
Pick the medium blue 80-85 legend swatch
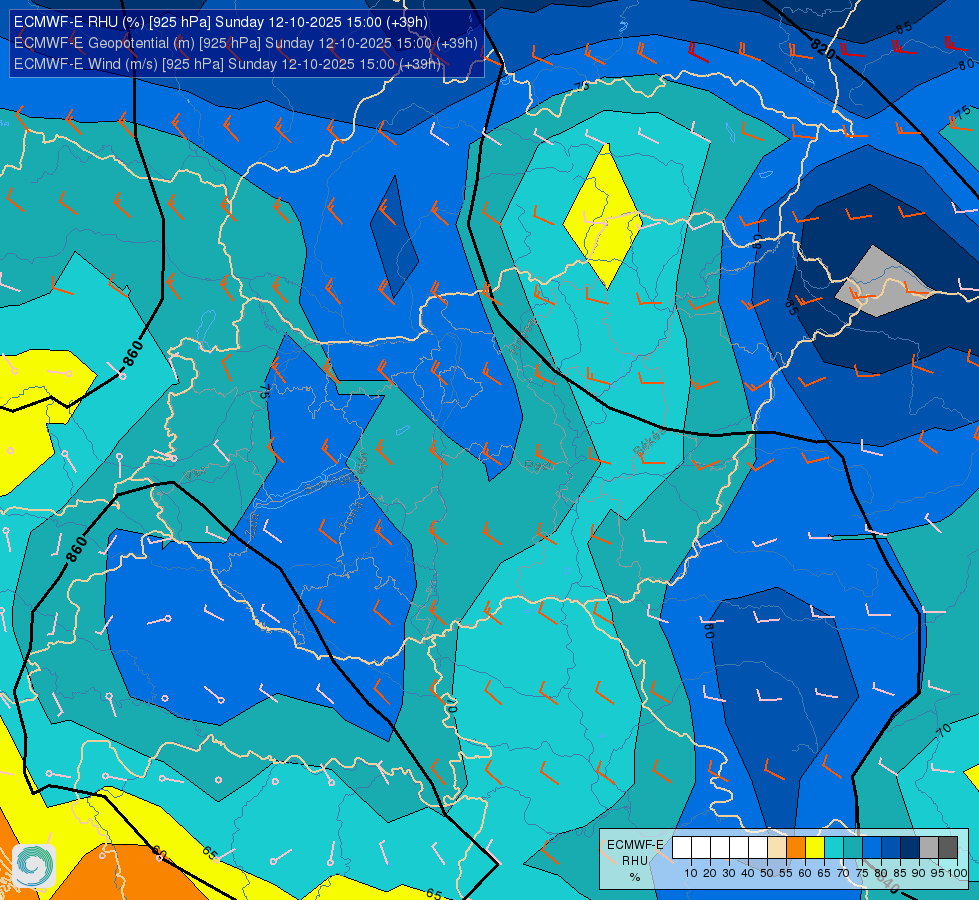pyautogui.click(x=891, y=848)
